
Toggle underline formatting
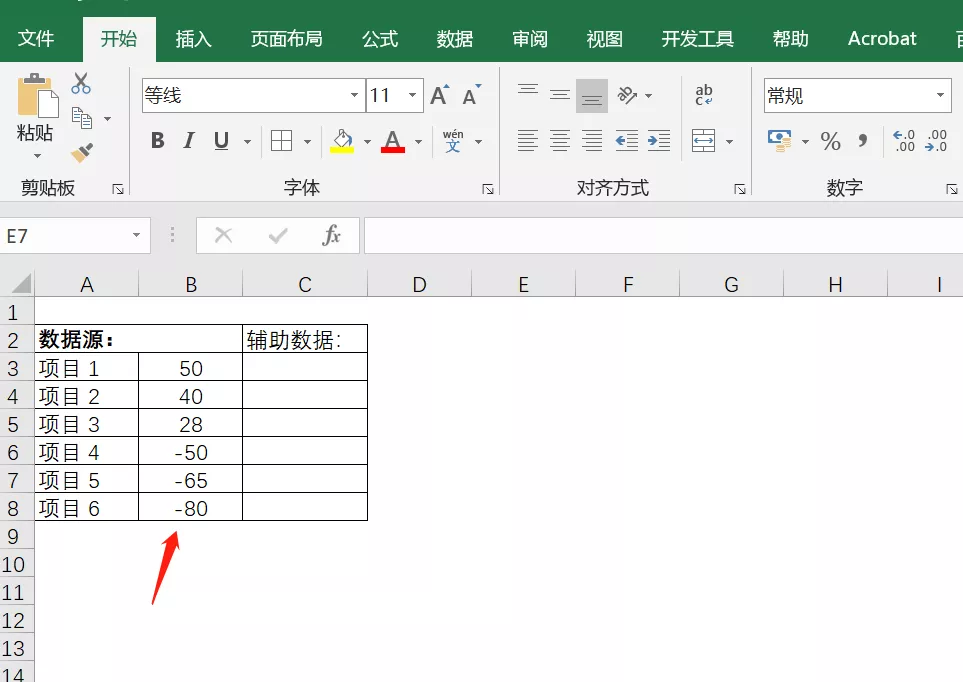click(219, 140)
